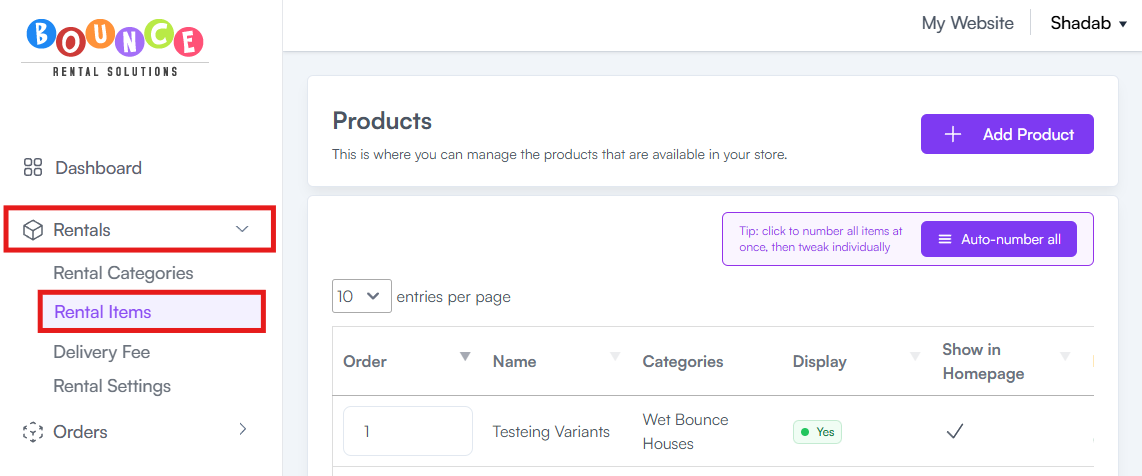The image size is (1142, 476).
Task: Open the Shadab user dropdown
Action: tap(1088, 23)
